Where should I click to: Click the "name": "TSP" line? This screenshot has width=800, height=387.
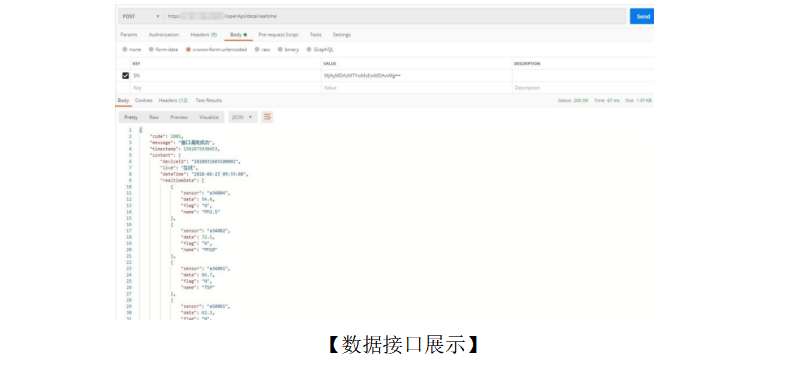click(198, 288)
